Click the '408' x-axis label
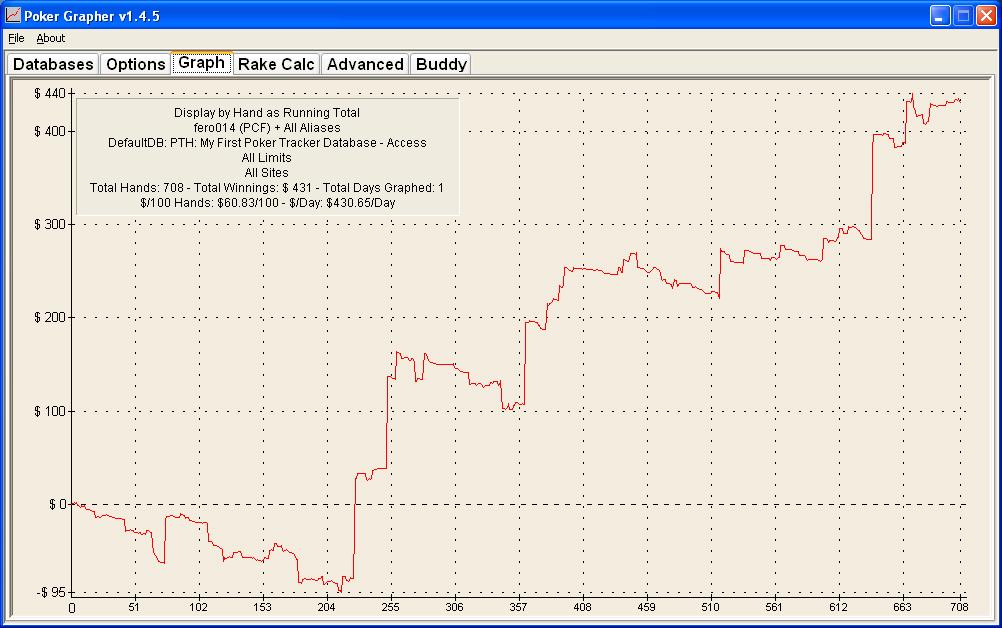 (582, 607)
